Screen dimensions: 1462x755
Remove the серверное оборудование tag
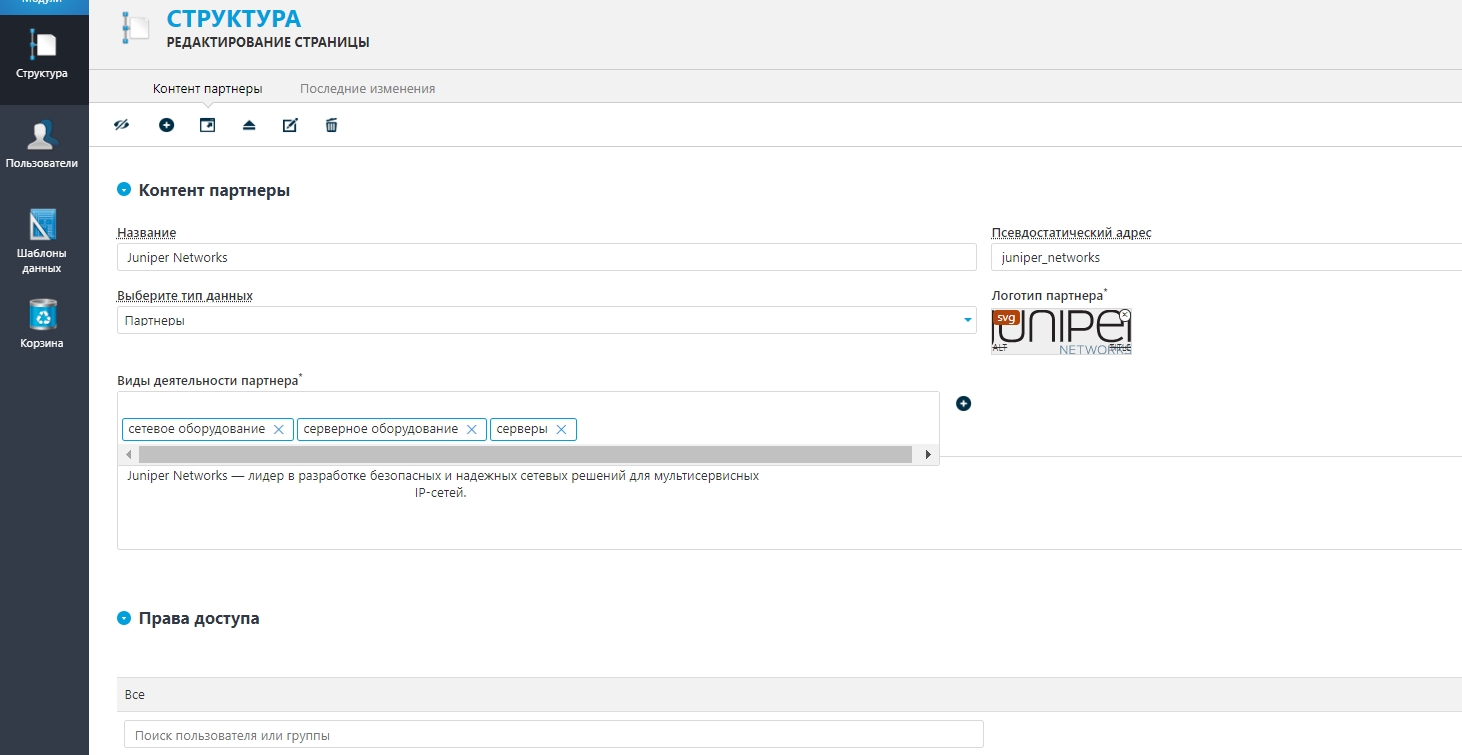[x=472, y=429]
